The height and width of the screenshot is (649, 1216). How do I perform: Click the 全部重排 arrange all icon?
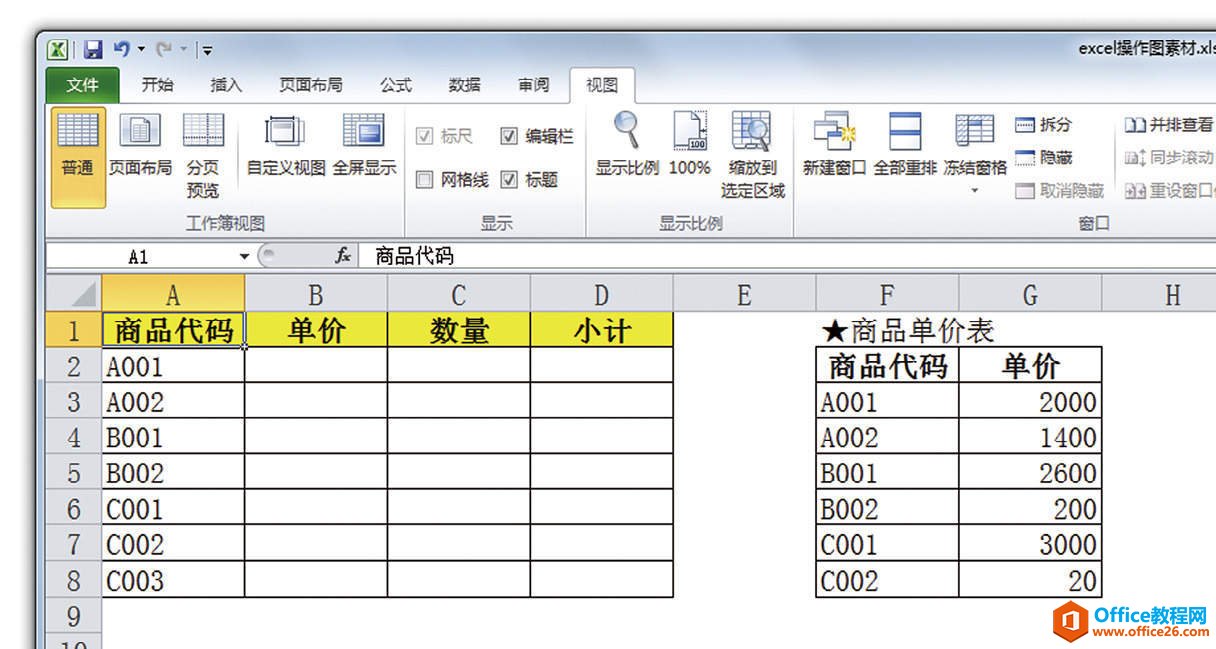point(905,133)
